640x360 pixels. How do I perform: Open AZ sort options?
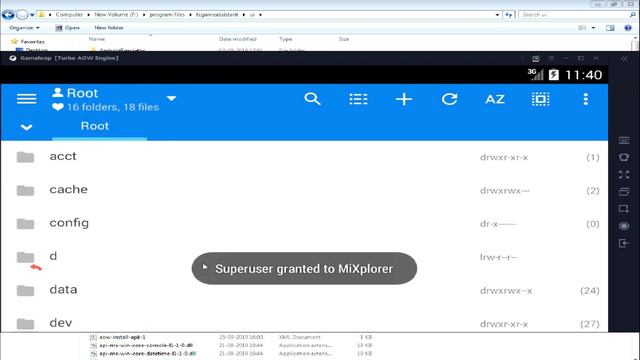[495, 99]
